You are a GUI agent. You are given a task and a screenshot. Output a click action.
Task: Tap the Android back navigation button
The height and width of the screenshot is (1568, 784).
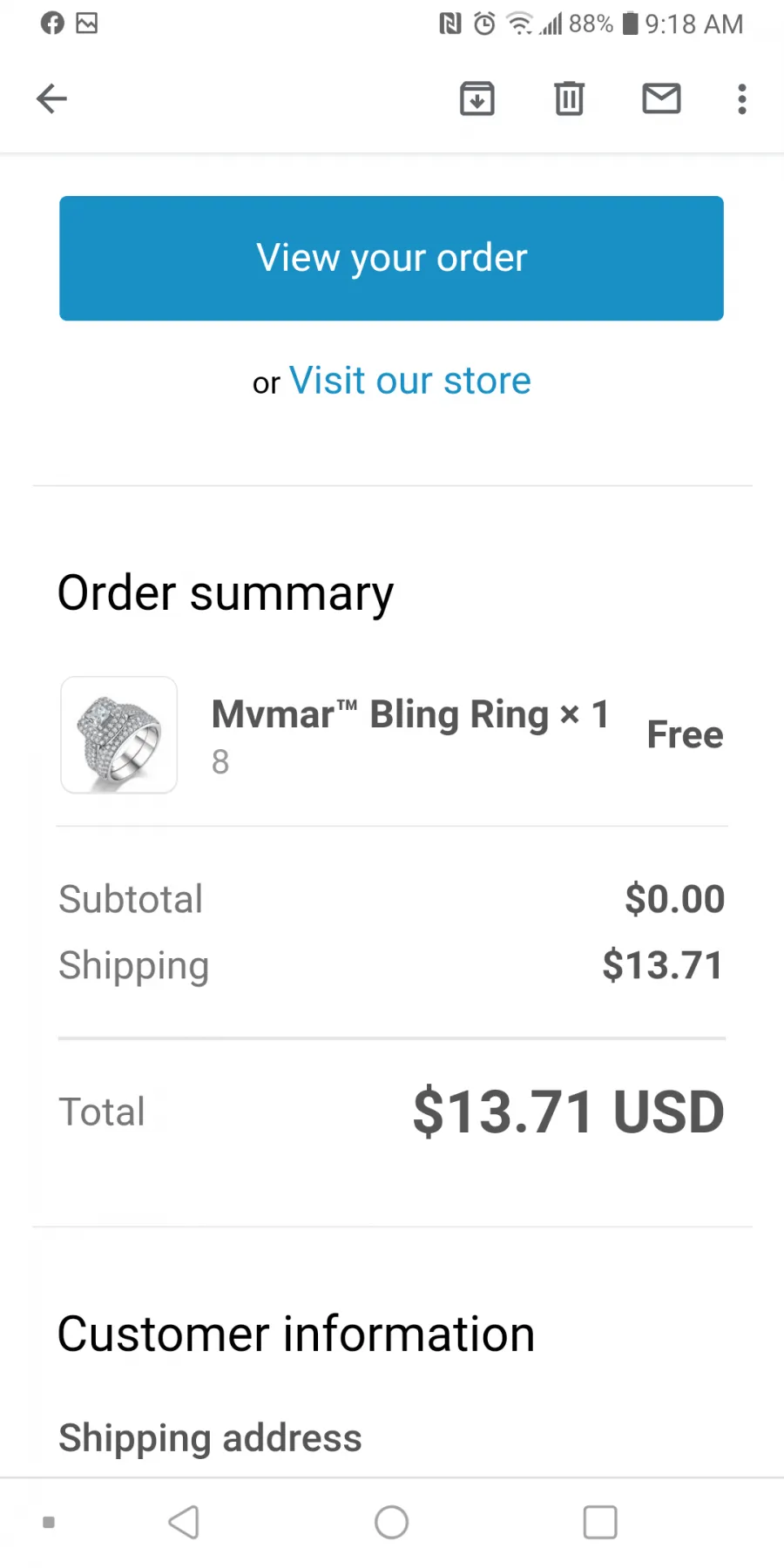click(x=184, y=1523)
